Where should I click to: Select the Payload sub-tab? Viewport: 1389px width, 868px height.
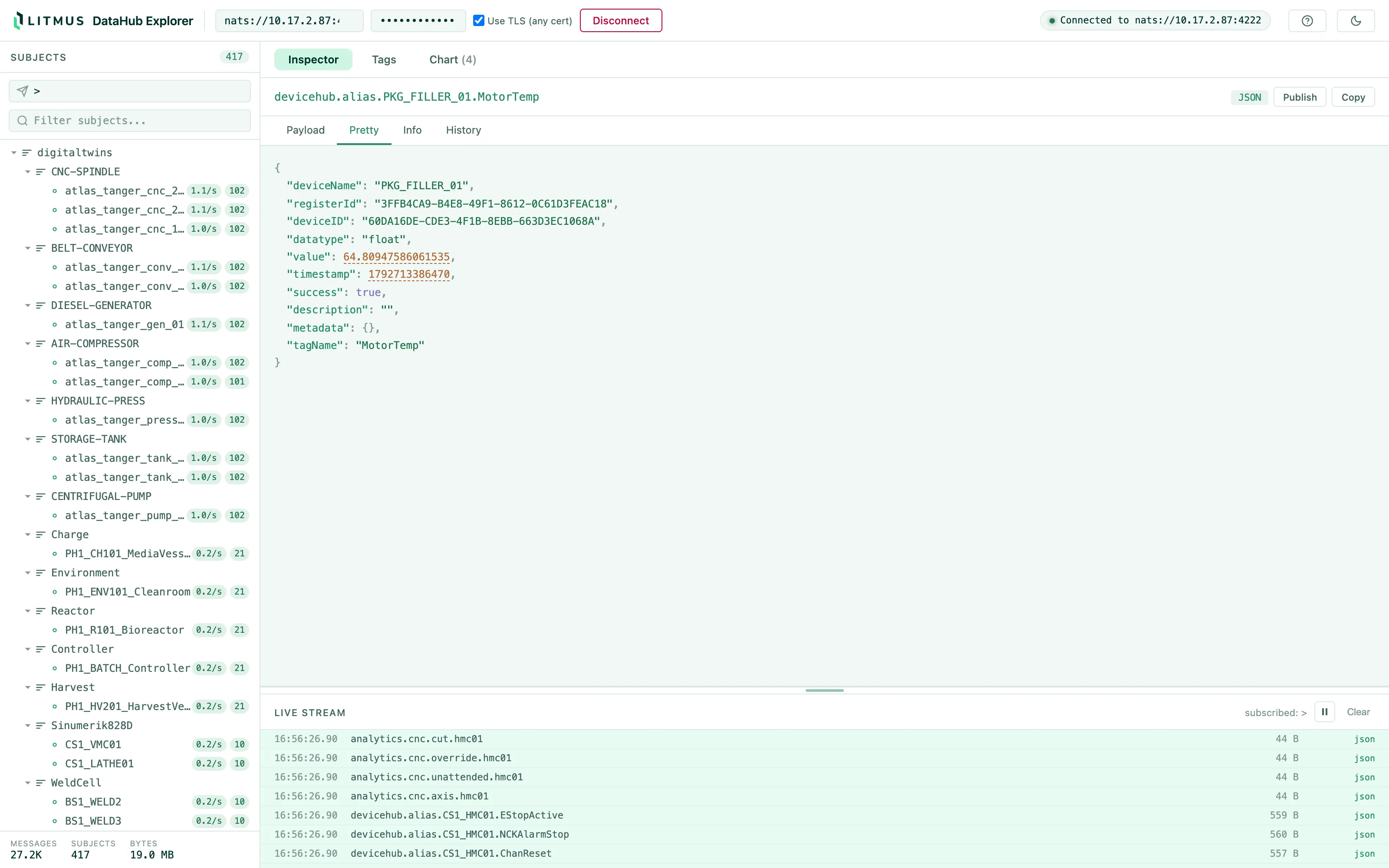[305, 130]
